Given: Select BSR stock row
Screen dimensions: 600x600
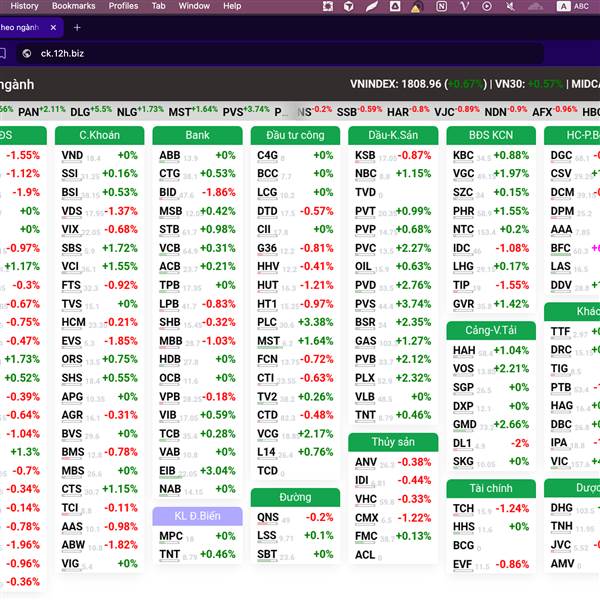Looking at the screenshot, I should (x=393, y=322).
